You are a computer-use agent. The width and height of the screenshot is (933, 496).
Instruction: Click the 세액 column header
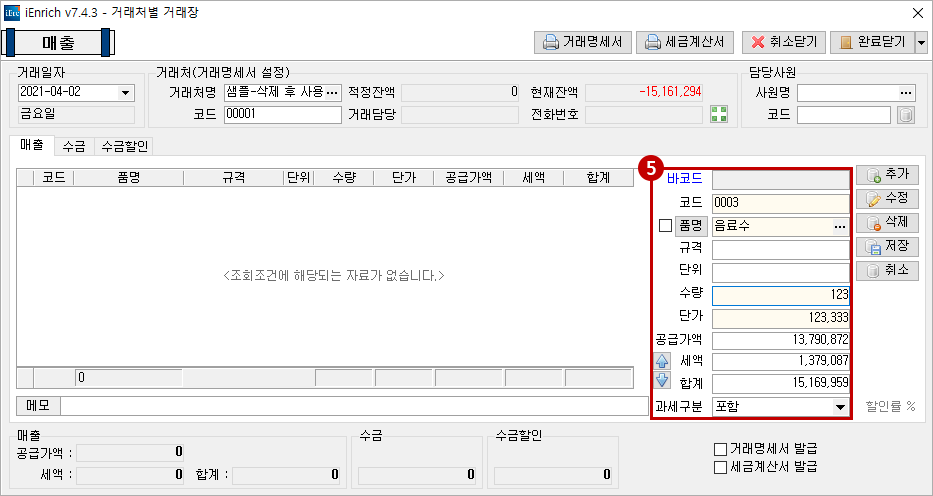click(533, 177)
